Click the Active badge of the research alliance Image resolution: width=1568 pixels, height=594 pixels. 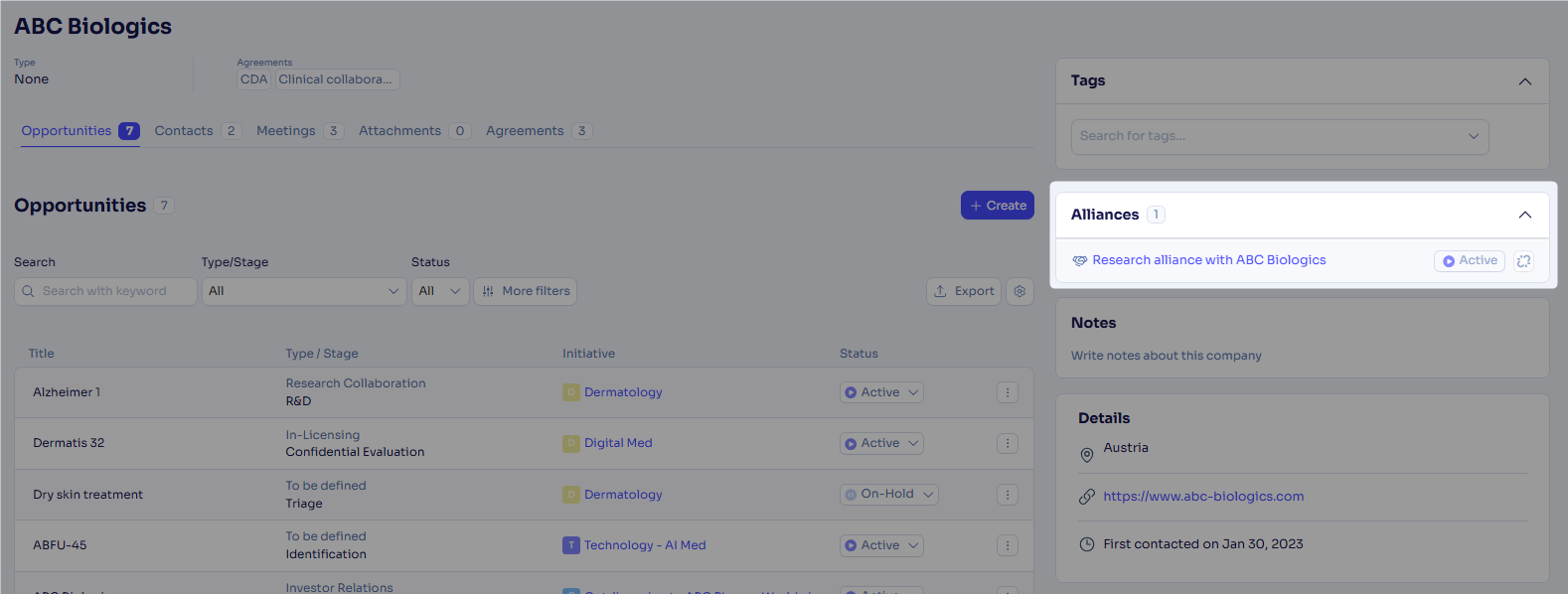pyautogui.click(x=1470, y=261)
